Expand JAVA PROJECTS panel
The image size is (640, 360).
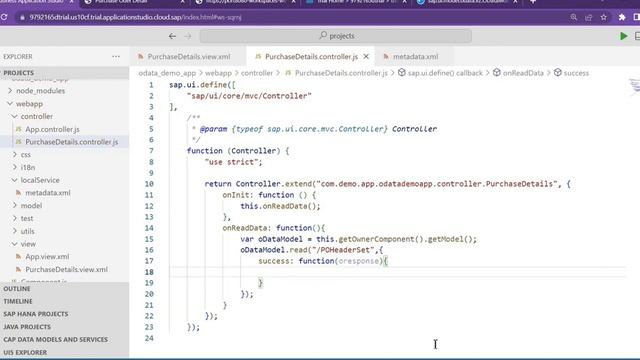[64, 327]
